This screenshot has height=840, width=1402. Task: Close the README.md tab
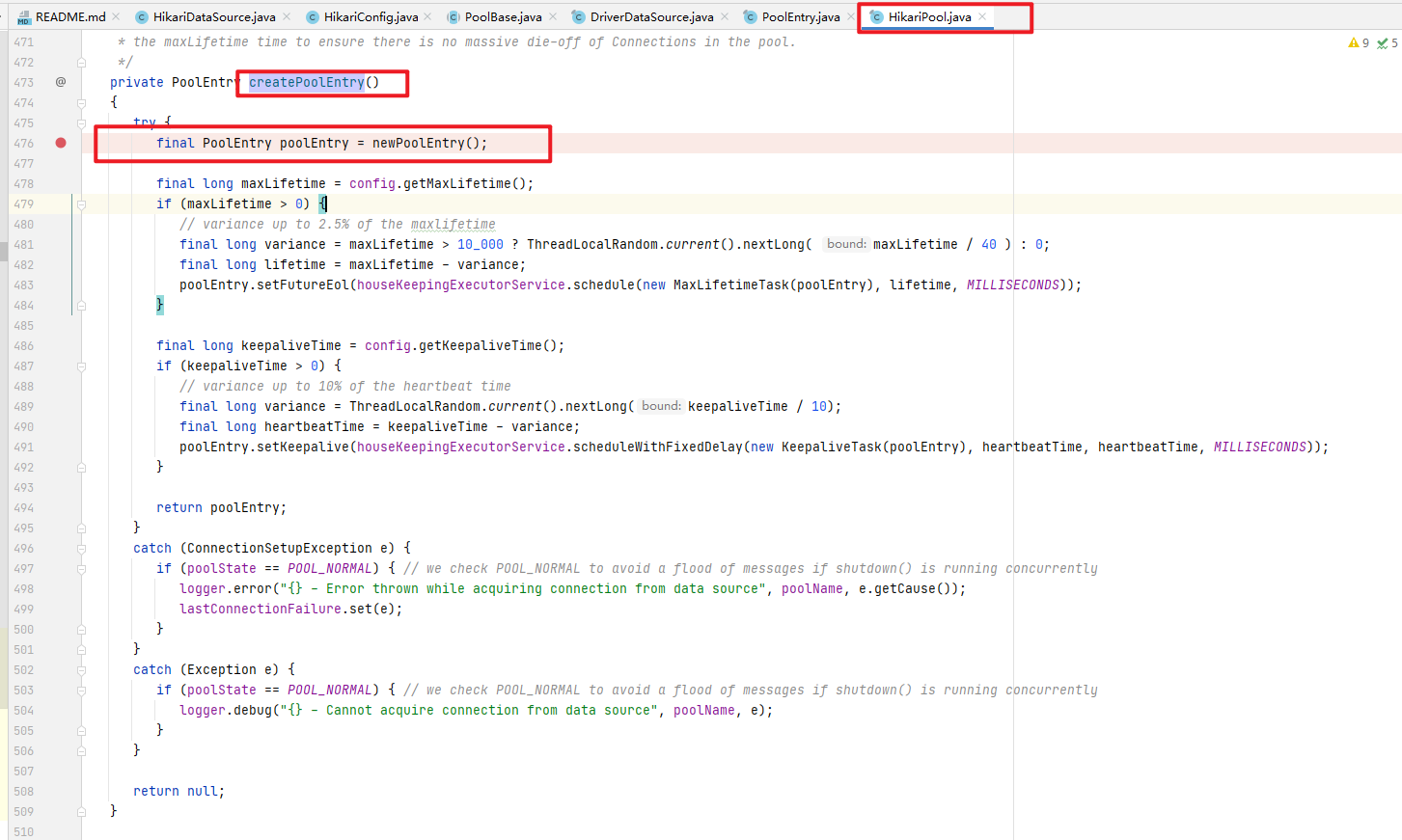click(x=116, y=16)
